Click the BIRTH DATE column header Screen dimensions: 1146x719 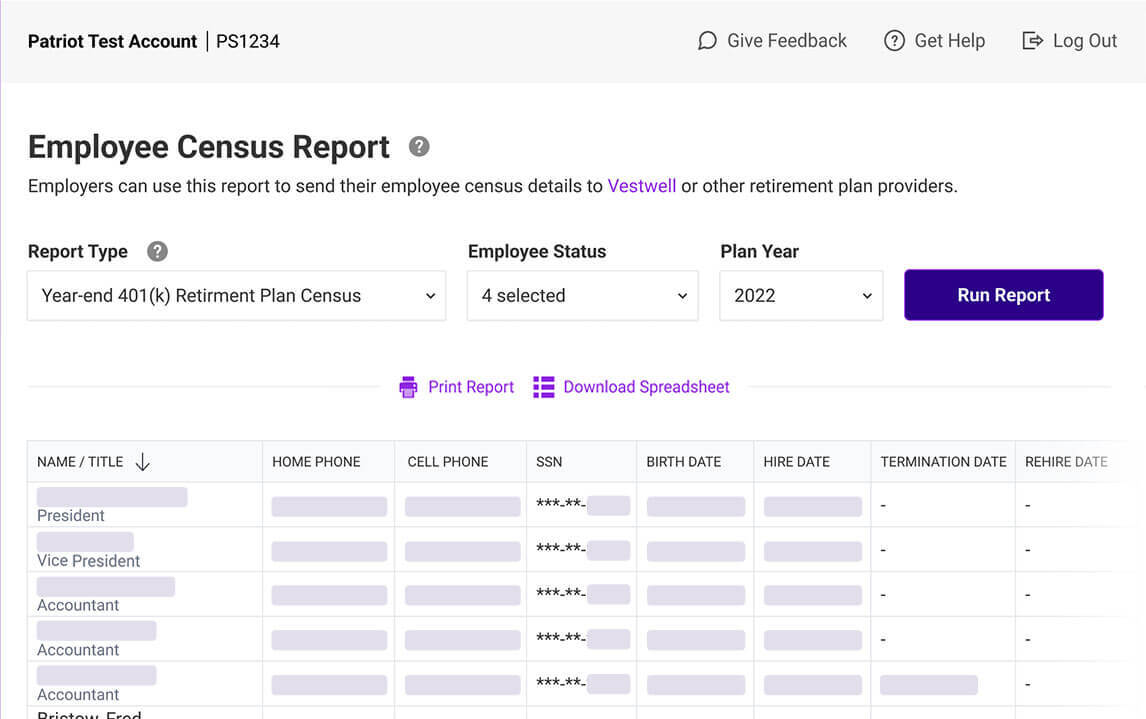(x=683, y=462)
